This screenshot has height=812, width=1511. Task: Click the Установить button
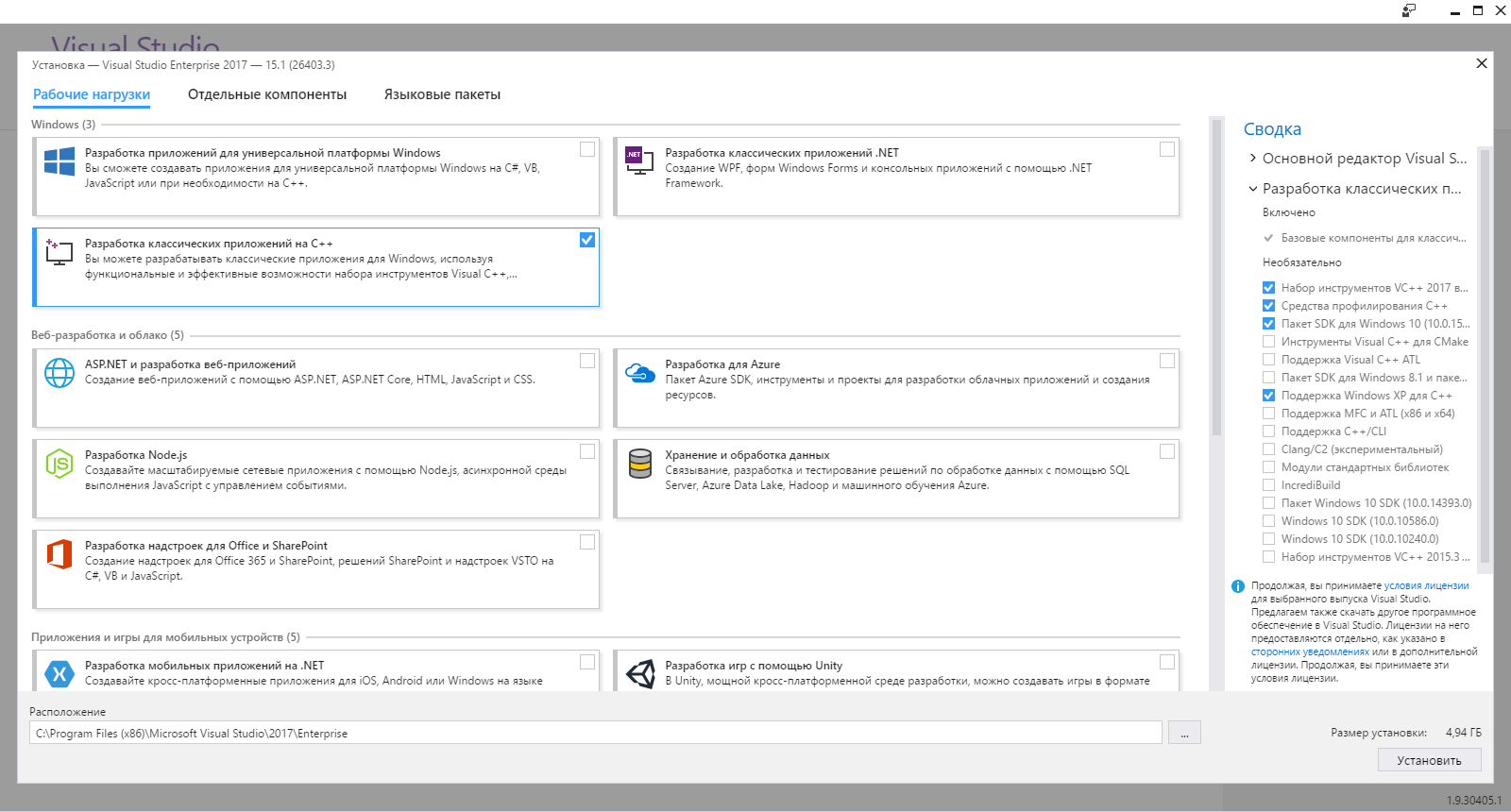click(1429, 760)
